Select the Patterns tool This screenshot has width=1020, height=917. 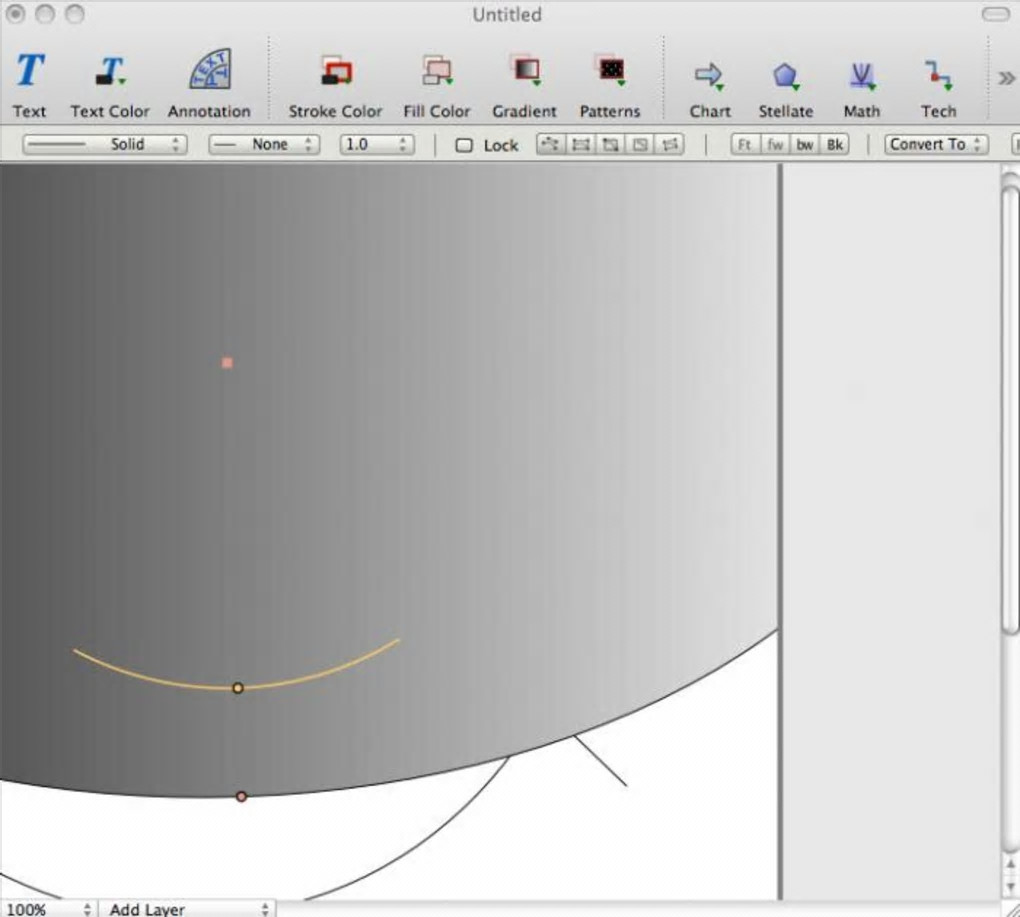[609, 73]
